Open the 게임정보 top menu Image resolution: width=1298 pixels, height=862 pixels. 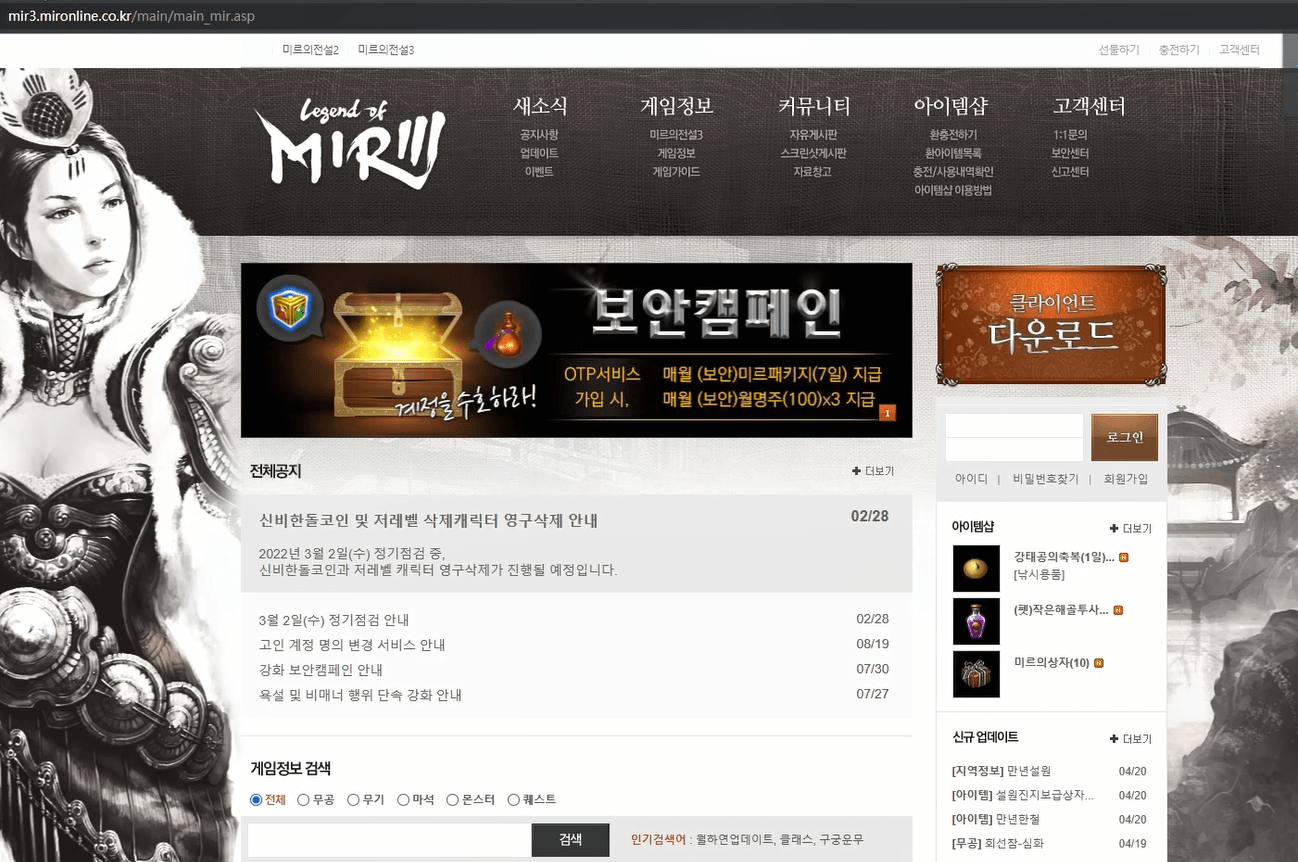click(x=676, y=106)
